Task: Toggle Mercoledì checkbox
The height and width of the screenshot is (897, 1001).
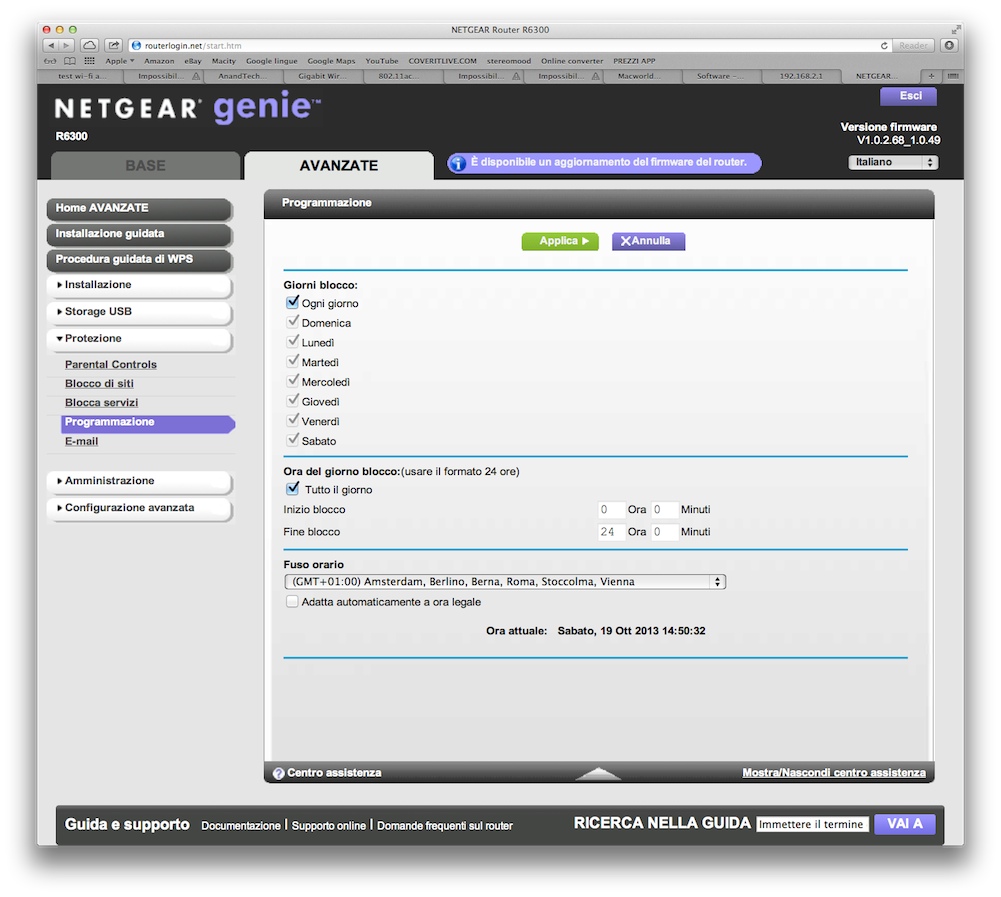Action: 292,381
